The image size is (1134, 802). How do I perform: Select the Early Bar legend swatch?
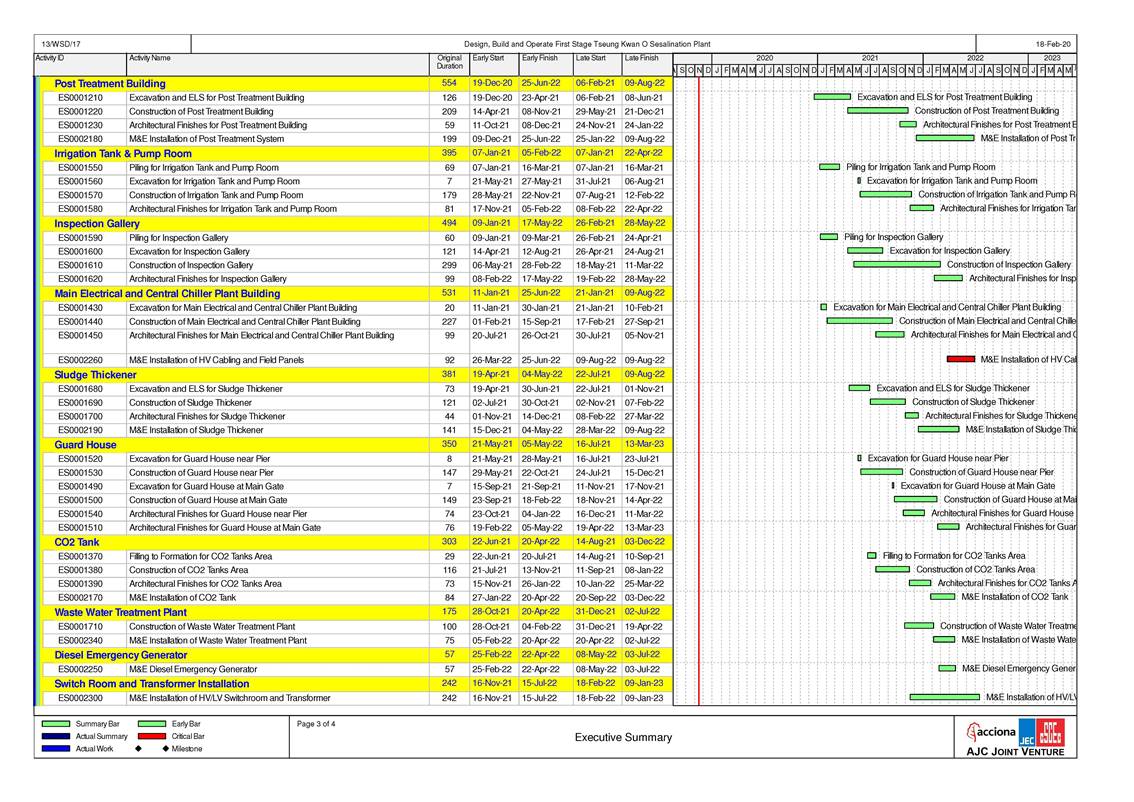(151, 723)
